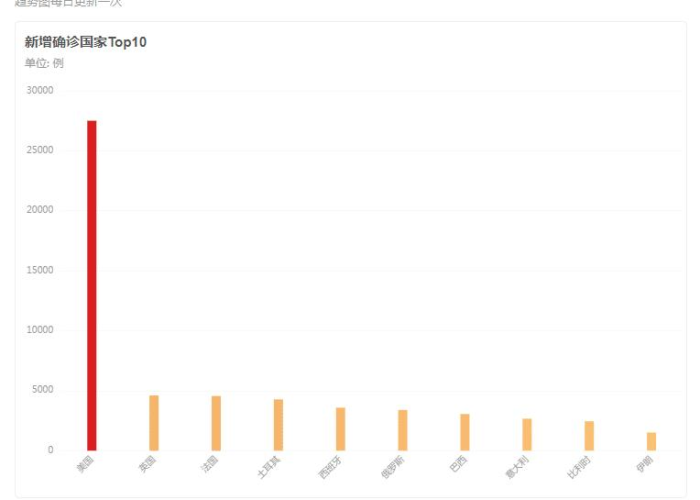Select the 俄罗斯 bar in chart
Viewport: 700px width, 500px height.
[403, 430]
